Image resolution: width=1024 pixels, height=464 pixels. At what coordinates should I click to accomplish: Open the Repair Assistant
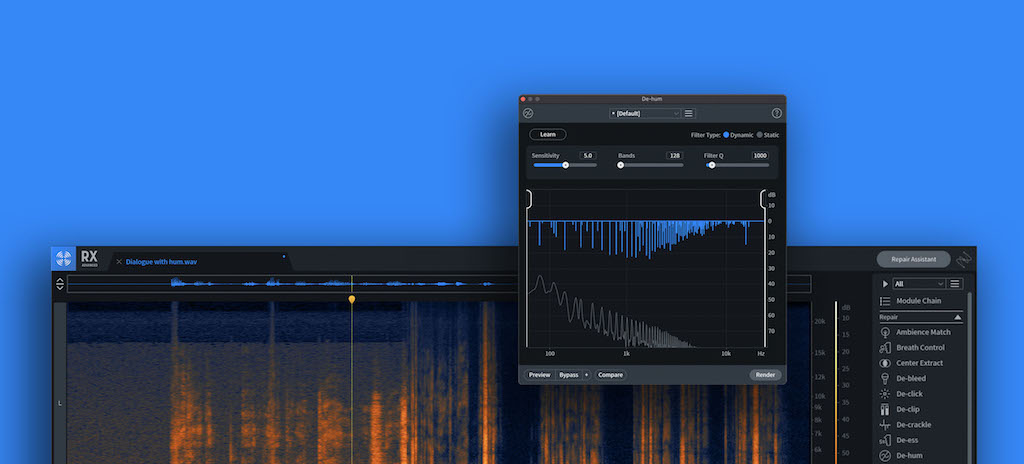click(914, 259)
